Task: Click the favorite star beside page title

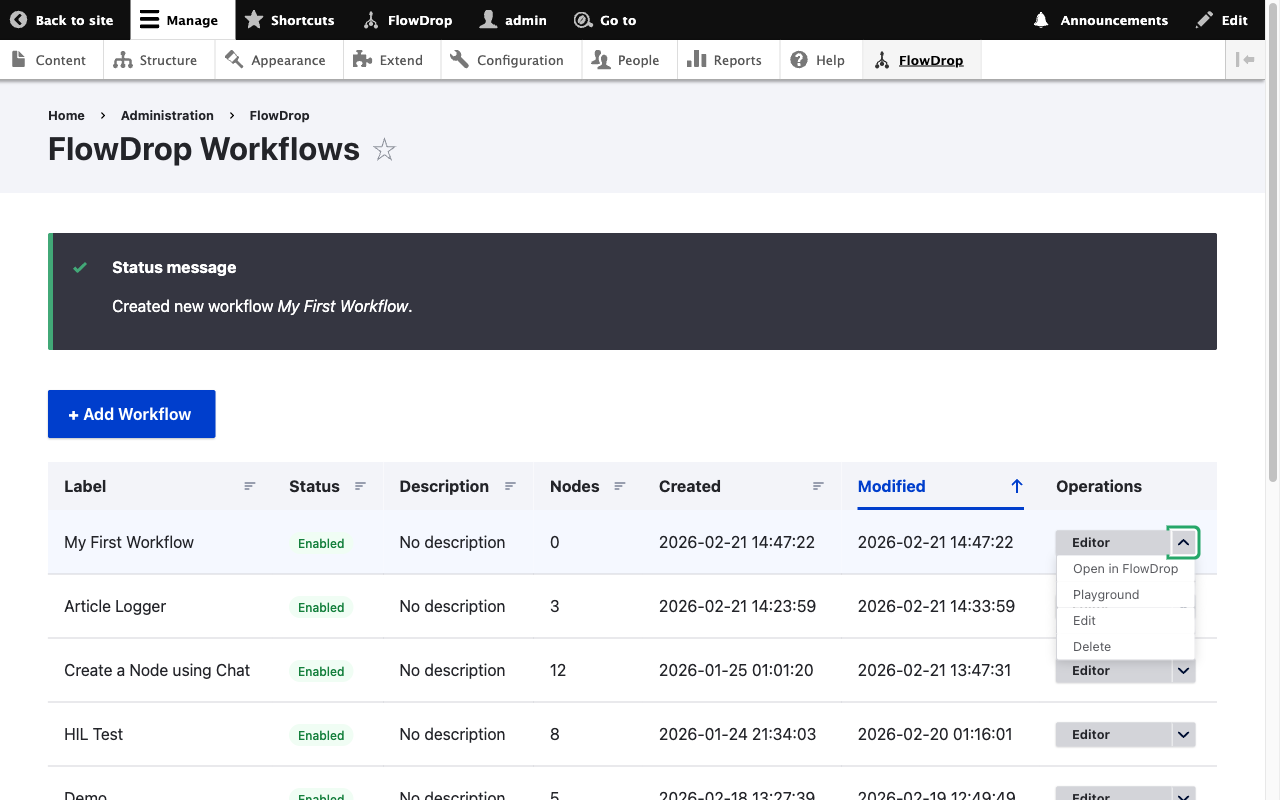Action: click(x=384, y=150)
